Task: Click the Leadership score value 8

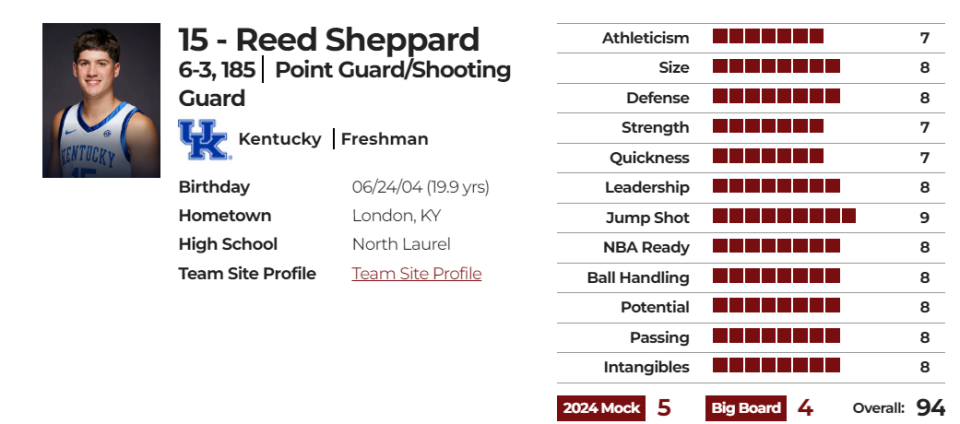Action: click(924, 187)
